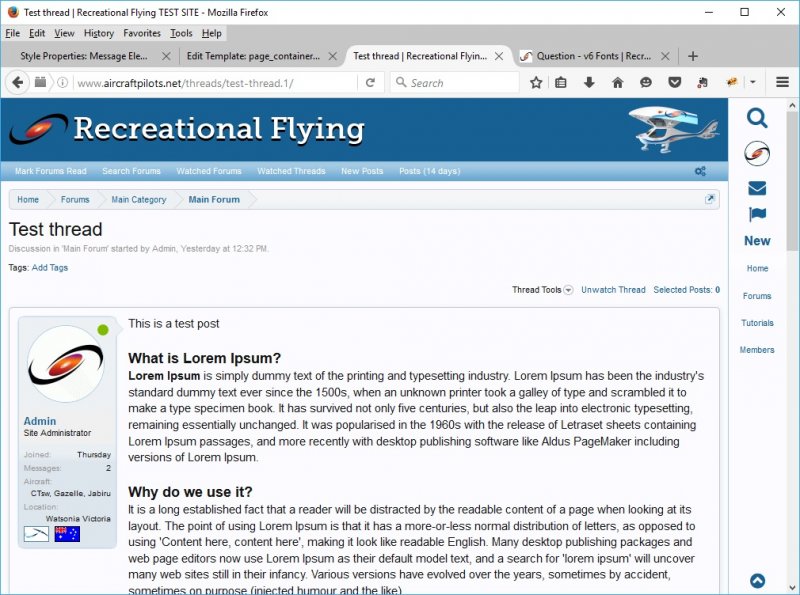
Task: Click Mark Forums Read link
Action: [51, 171]
